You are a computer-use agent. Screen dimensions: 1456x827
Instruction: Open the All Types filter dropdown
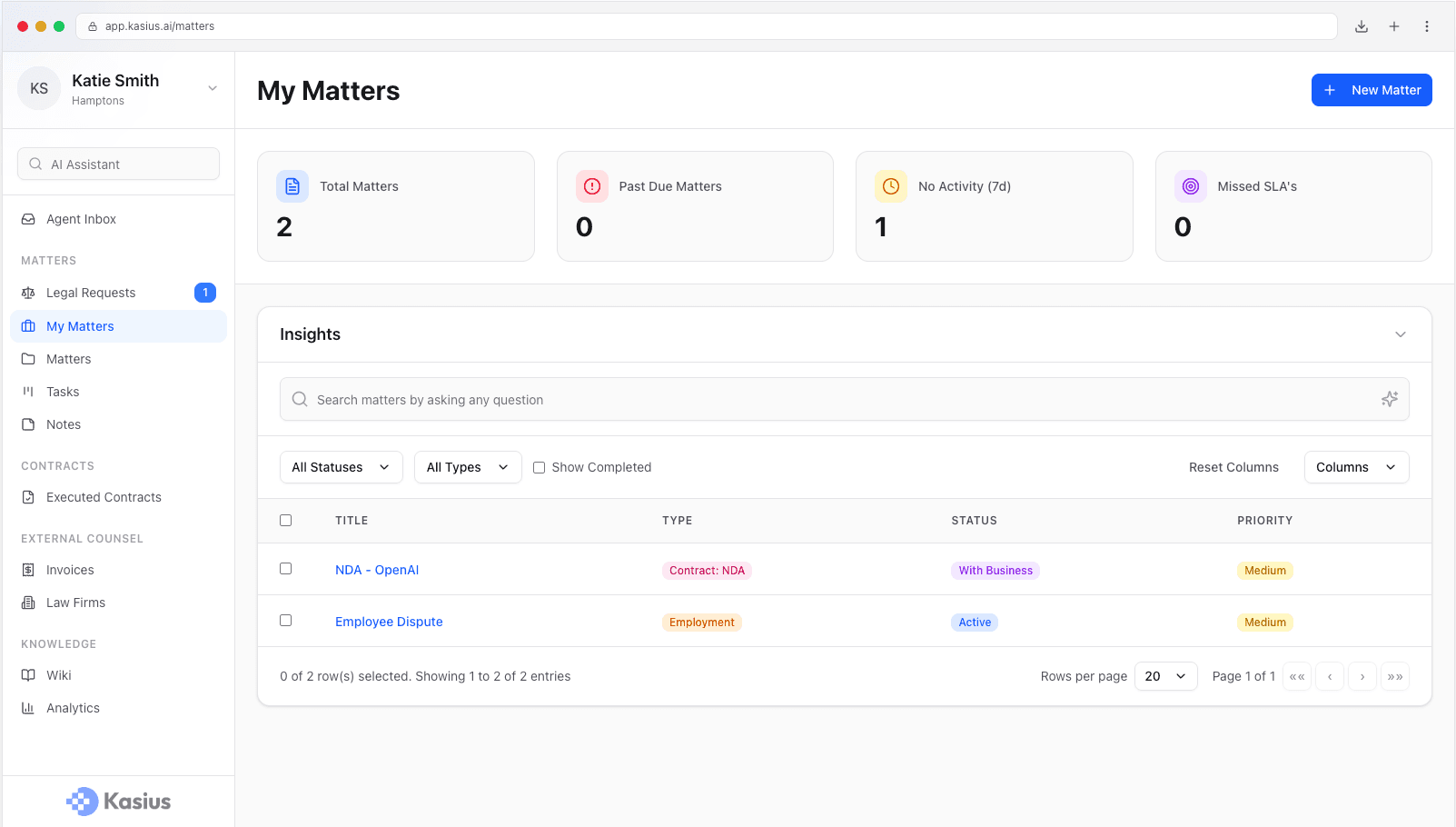pyautogui.click(x=467, y=467)
